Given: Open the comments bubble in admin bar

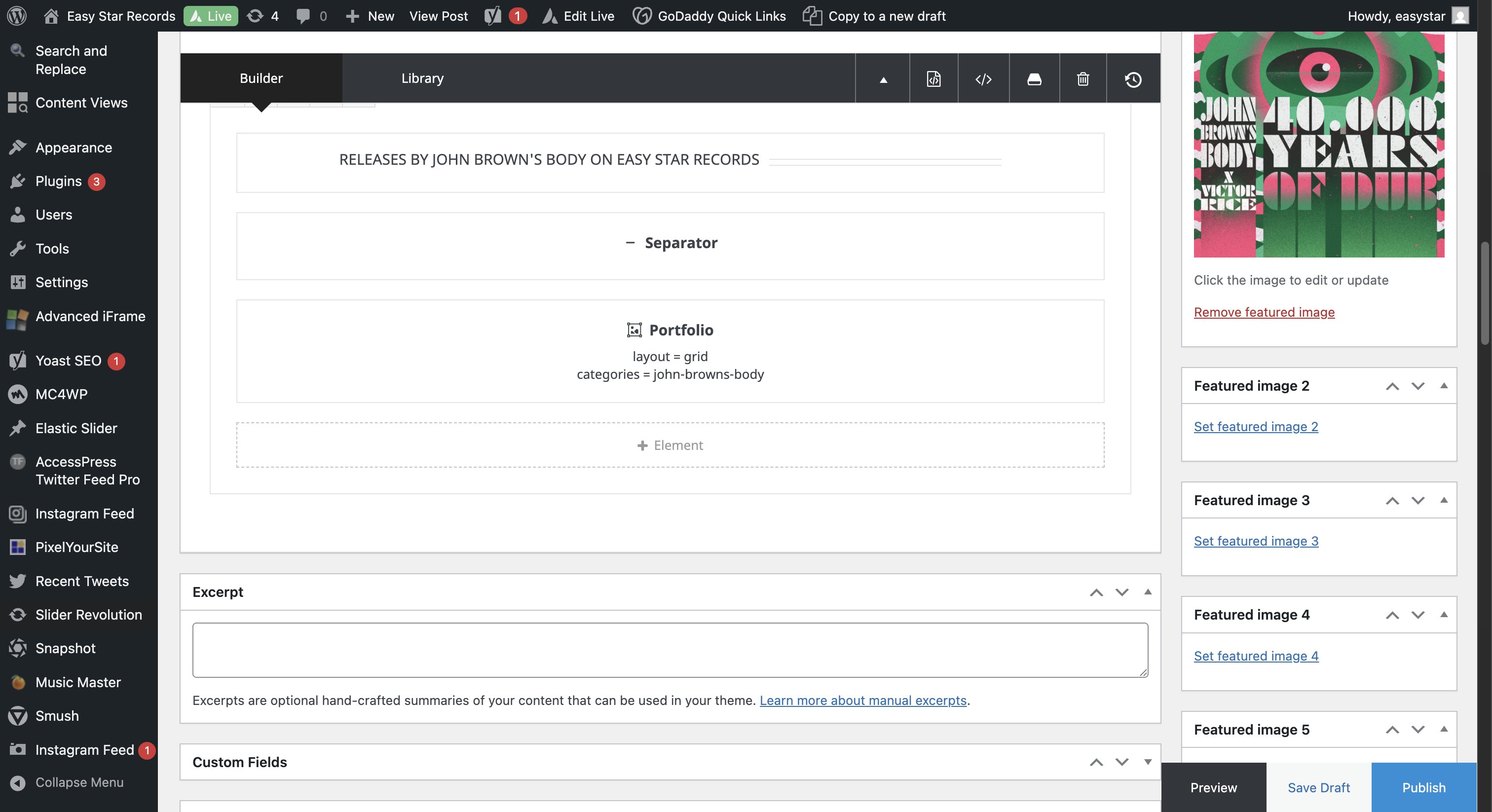Looking at the screenshot, I should tap(303, 16).
